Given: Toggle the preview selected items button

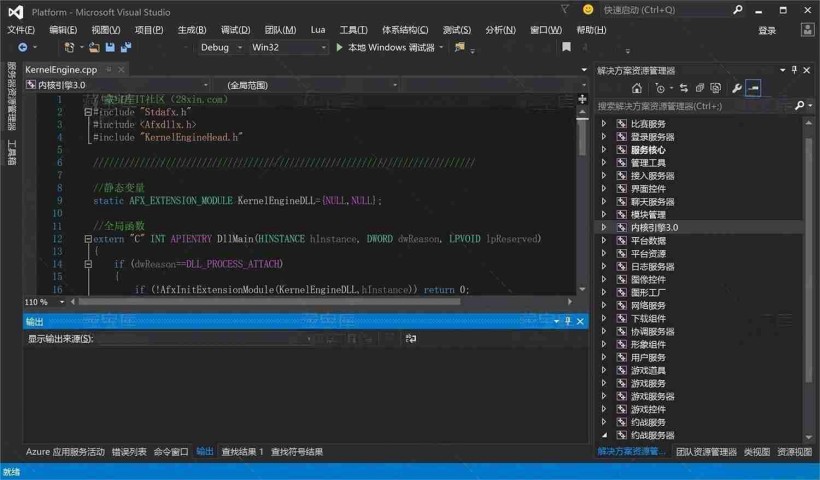Looking at the screenshot, I should coord(753,88).
